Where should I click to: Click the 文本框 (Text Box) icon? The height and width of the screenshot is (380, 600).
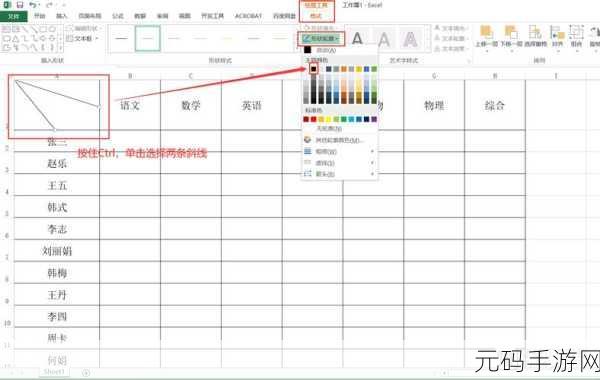(69, 39)
